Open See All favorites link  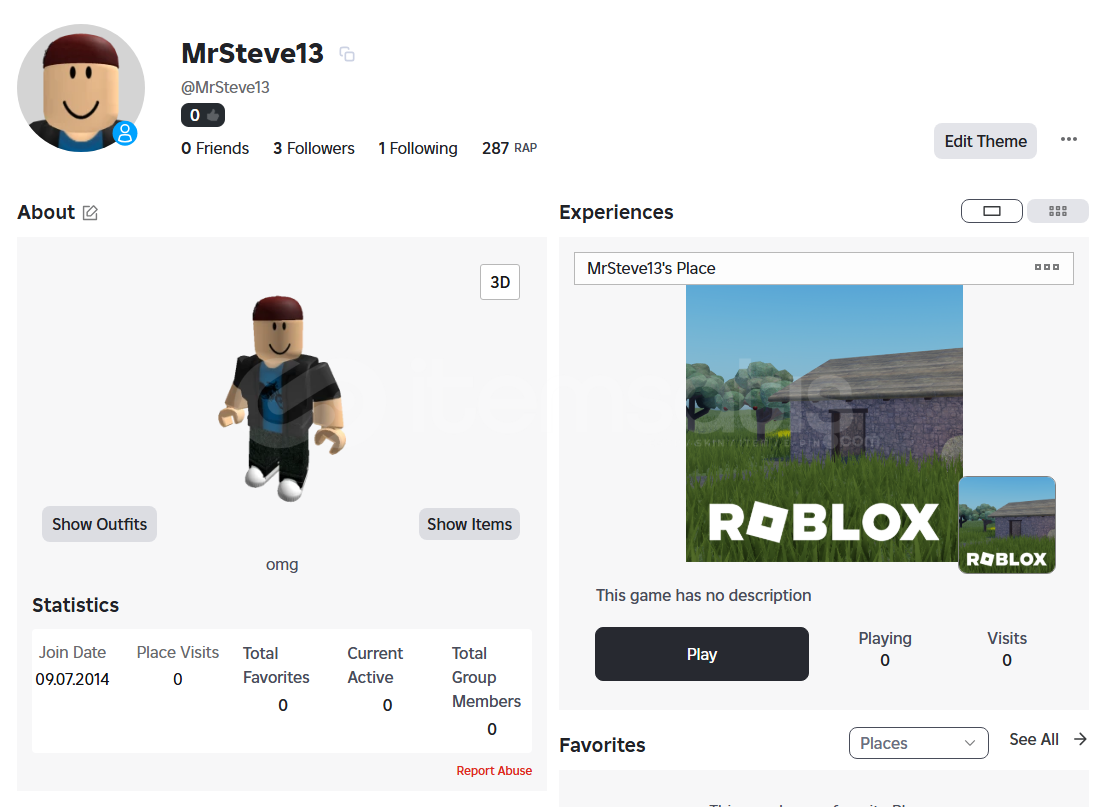point(1034,740)
